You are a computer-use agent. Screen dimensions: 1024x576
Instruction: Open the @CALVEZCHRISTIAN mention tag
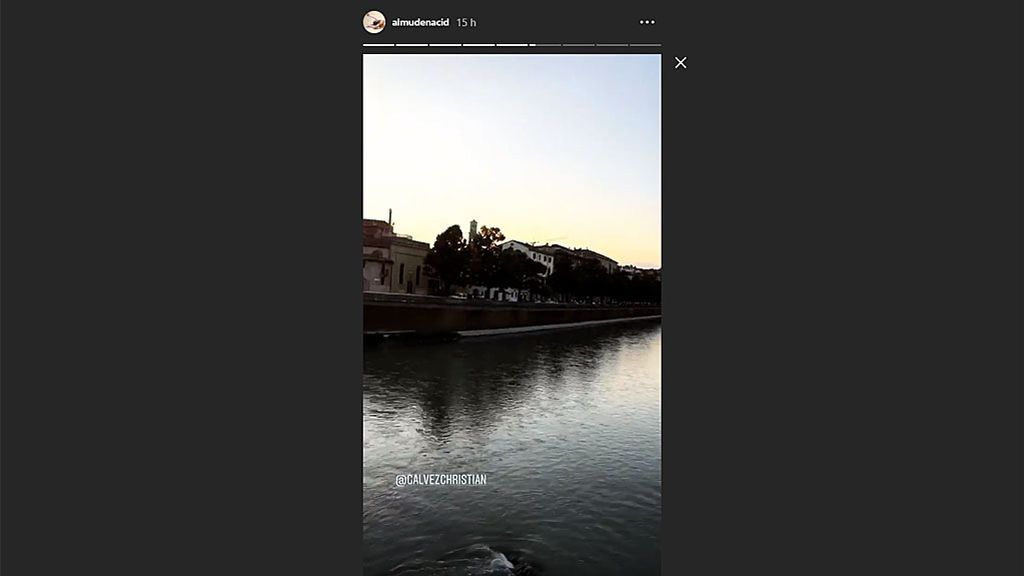(441, 480)
